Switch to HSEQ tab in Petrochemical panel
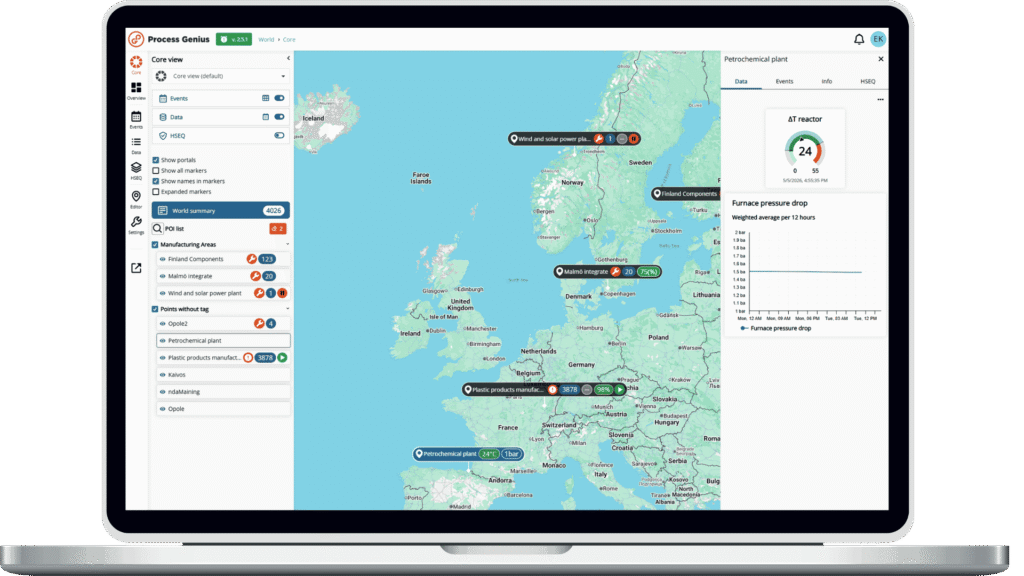This screenshot has width=1024, height=576. pyautogui.click(x=867, y=82)
